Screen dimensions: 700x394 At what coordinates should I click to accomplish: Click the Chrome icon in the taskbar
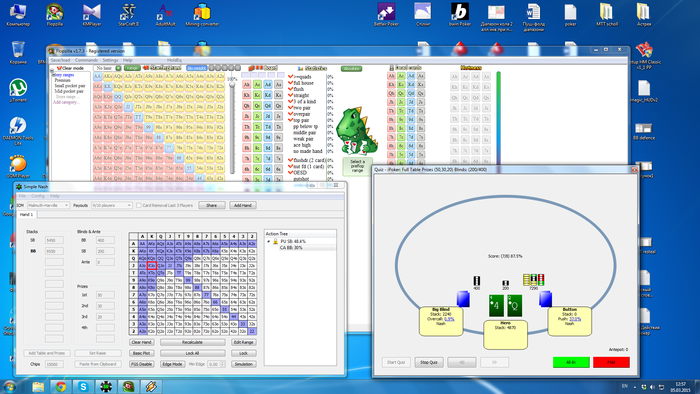60,386
